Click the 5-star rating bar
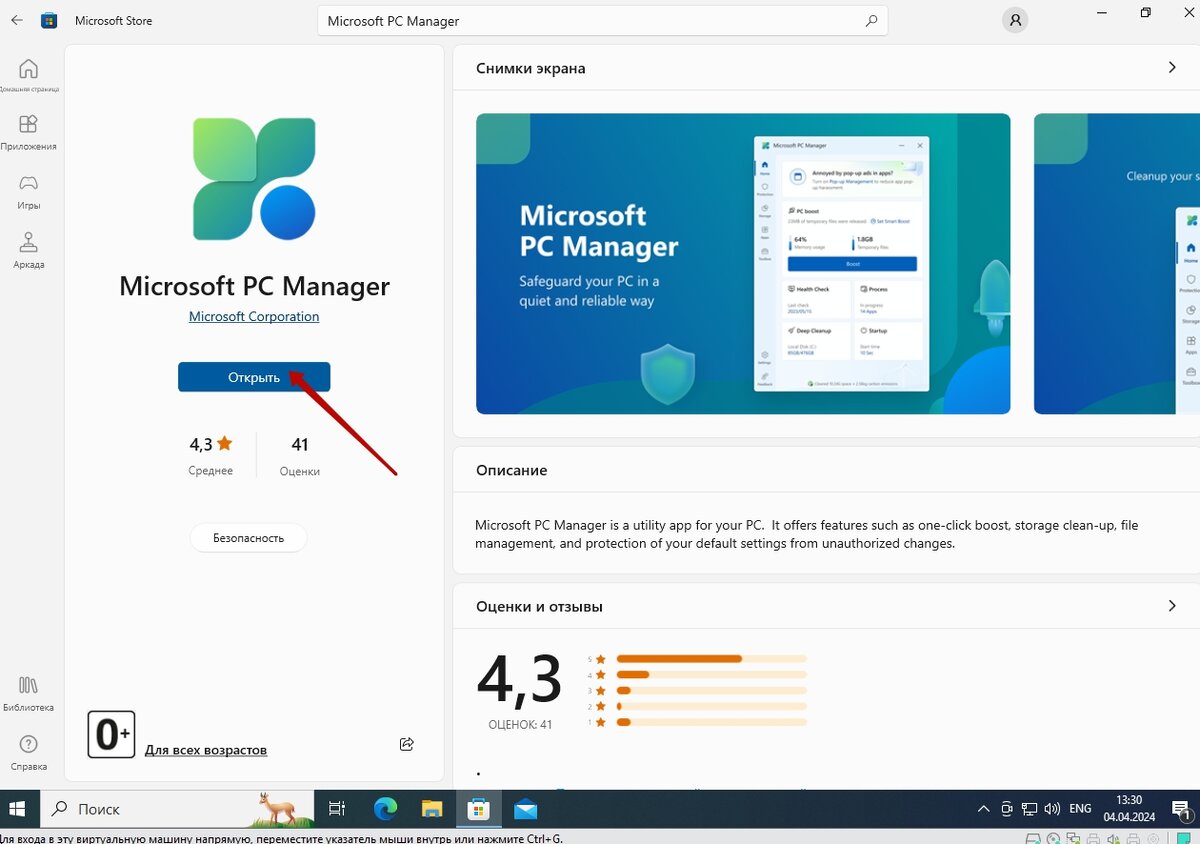Screen dimensions: 1200x844 (x=711, y=659)
